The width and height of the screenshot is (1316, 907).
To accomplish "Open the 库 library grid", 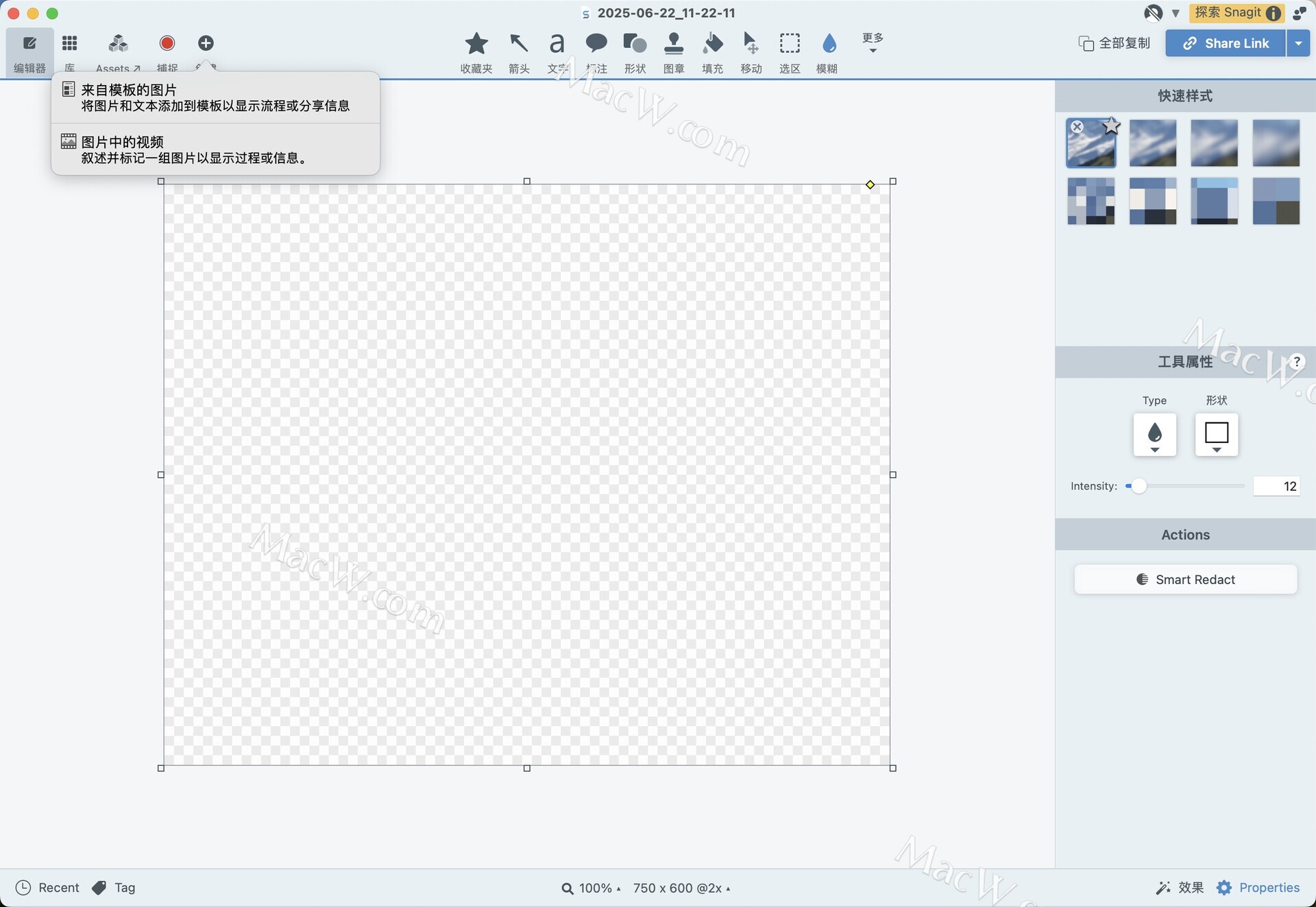I will coord(69,52).
